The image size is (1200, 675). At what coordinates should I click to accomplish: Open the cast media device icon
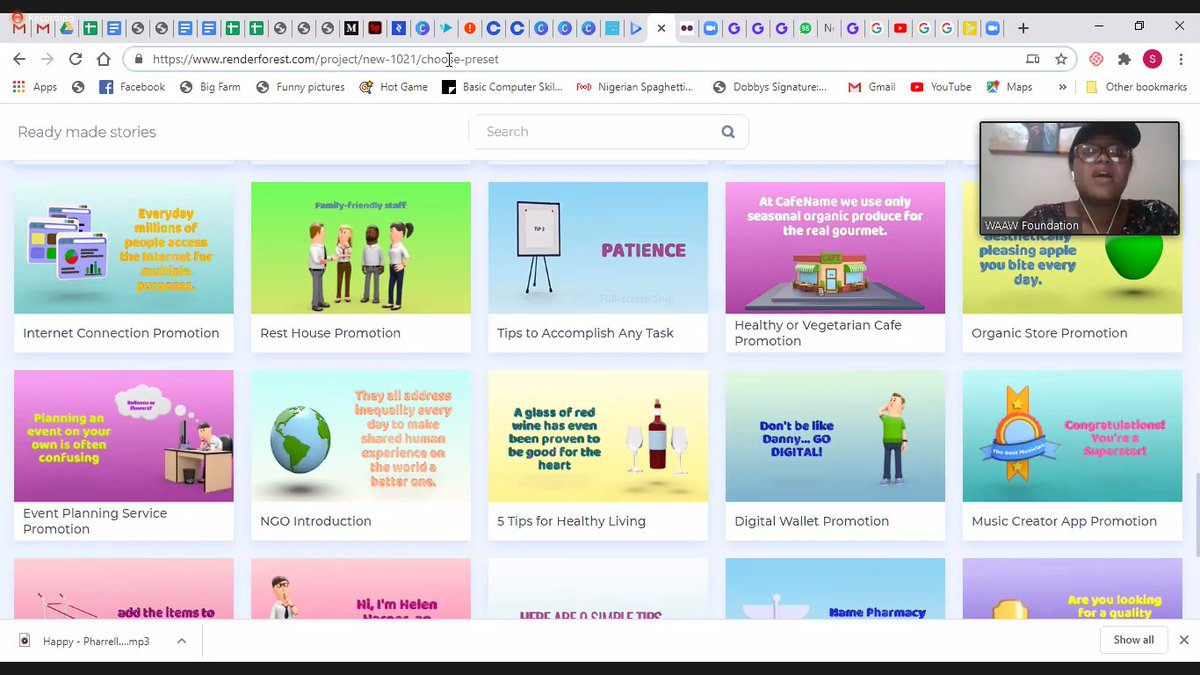point(1033,59)
